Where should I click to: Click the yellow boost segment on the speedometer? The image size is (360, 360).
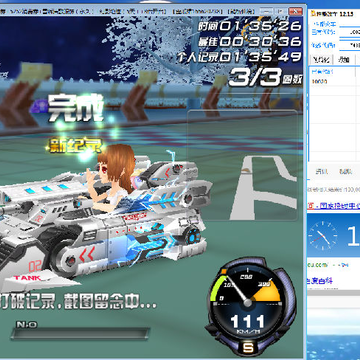tap(267, 291)
